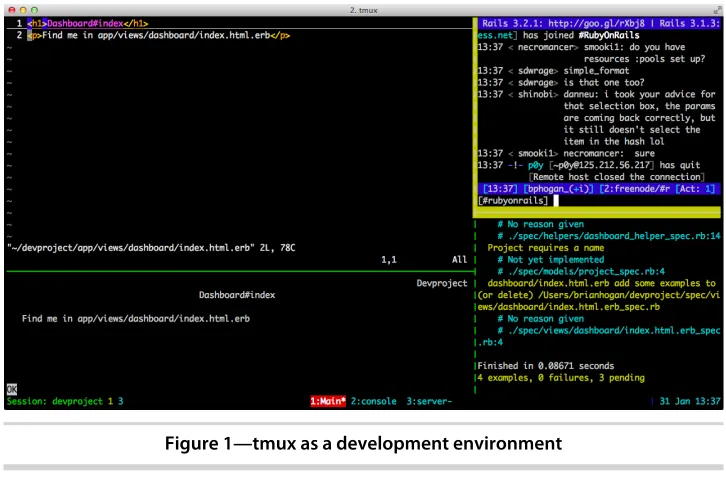Click 'Remote host closed the connection' text
Screen dimensions: 726x490
(617, 177)
